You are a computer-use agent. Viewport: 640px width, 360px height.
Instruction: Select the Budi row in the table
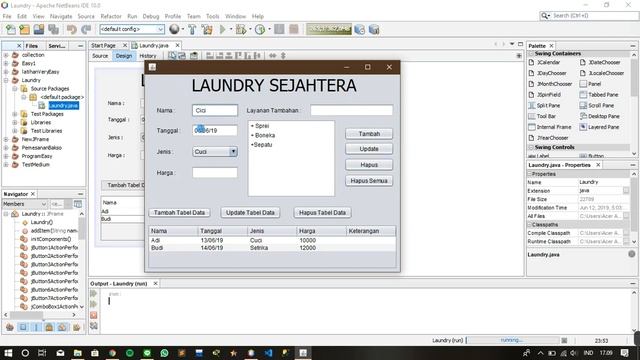[x=272, y=248]
